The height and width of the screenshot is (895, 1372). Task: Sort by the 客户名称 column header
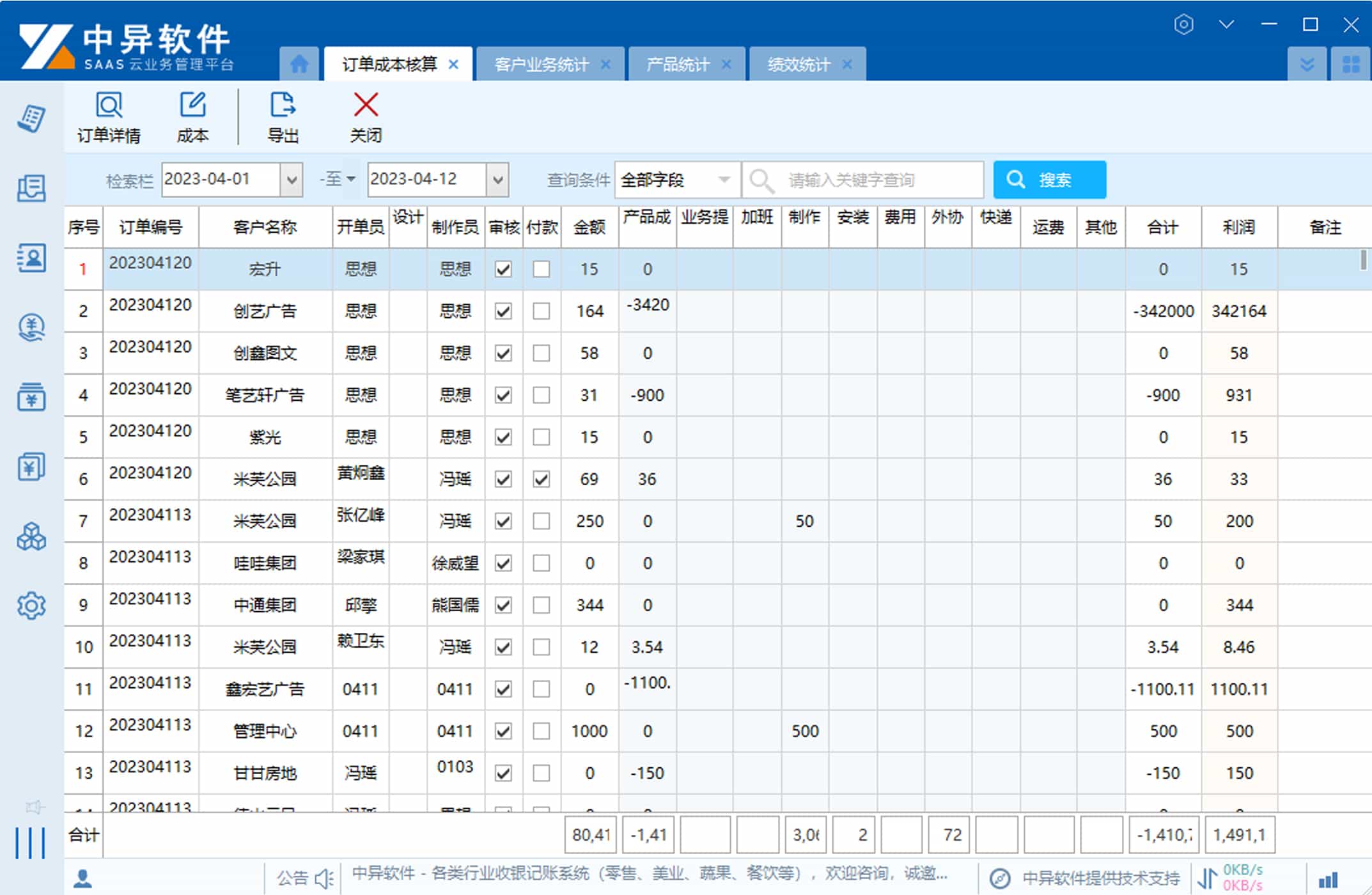tap(265, 227)
